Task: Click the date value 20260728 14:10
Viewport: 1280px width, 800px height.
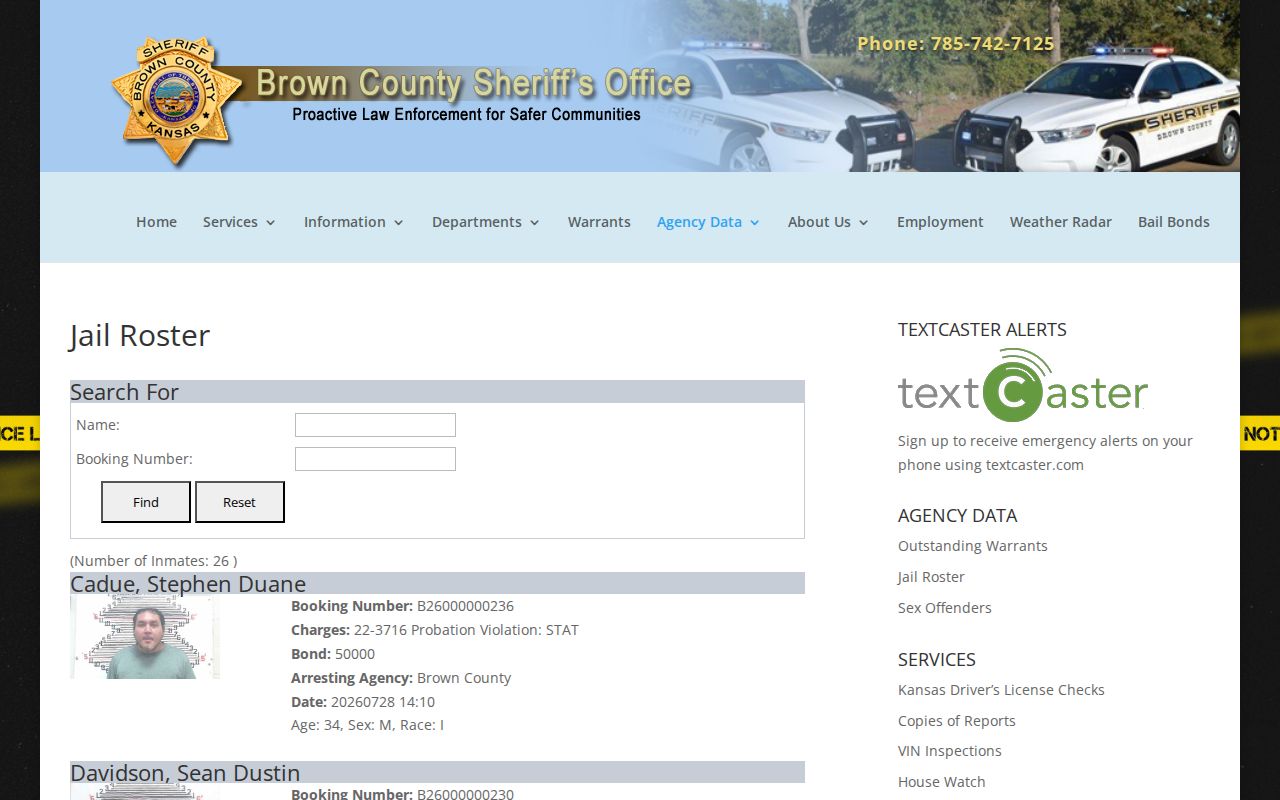Action: [x=383, y=702]
